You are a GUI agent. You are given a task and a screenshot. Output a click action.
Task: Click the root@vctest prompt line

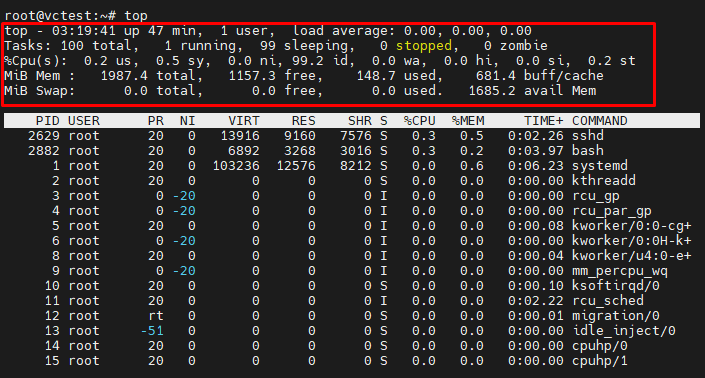(x=76, y=16)
